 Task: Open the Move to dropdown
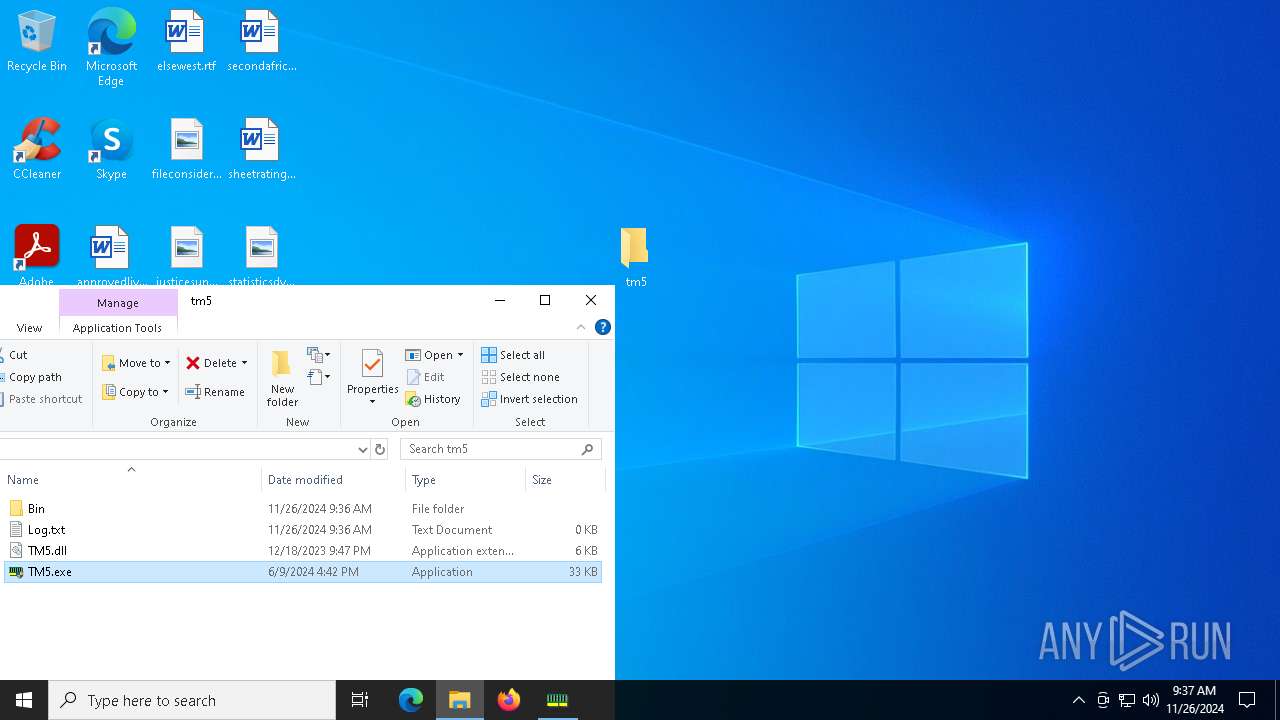136,363
